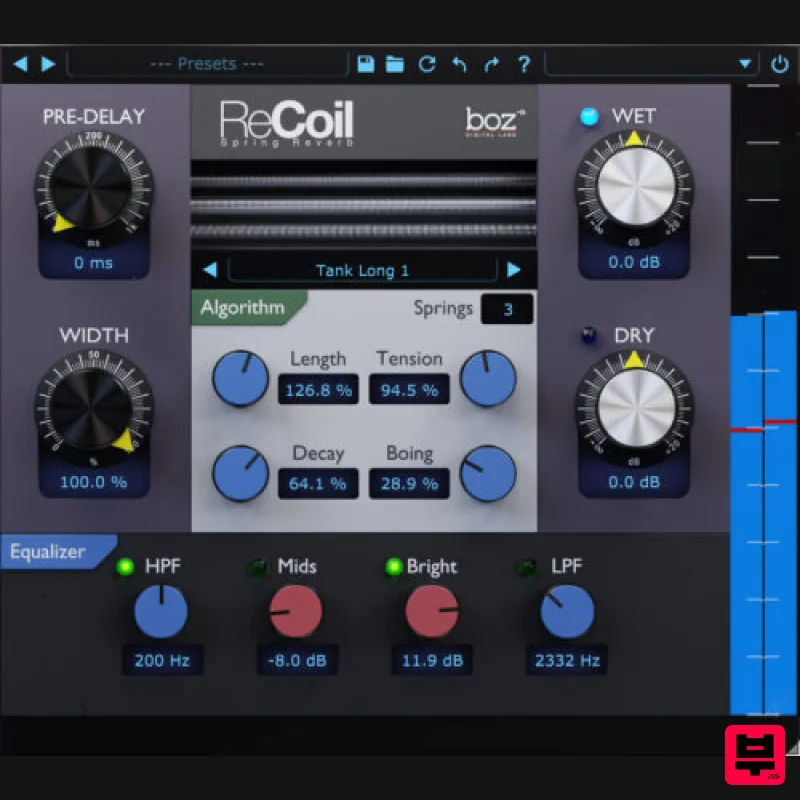Select next algorithm with right arrow
Viewport: 800px width, 800px height.
click(514, 269)
